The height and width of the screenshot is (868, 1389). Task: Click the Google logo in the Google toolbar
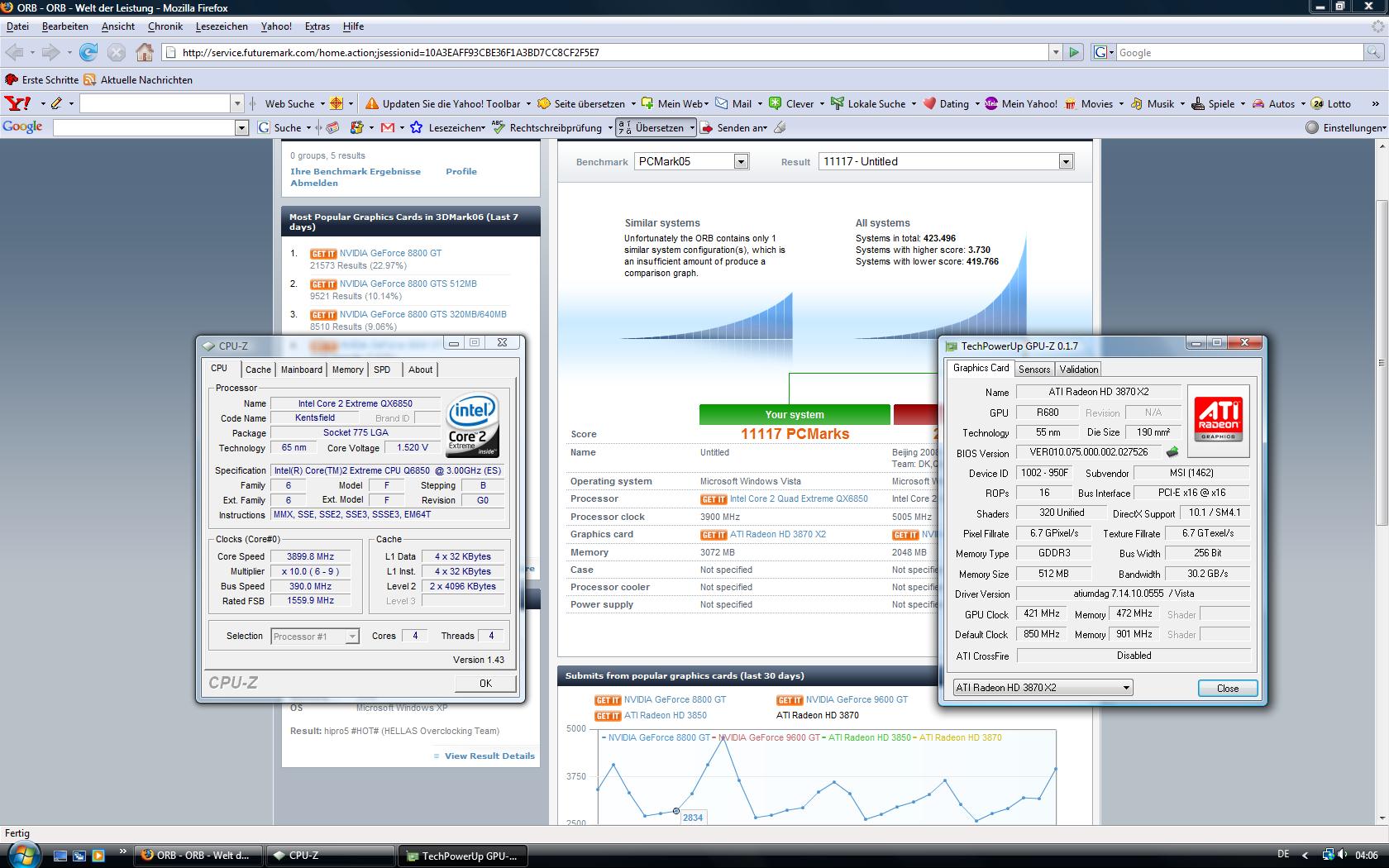(x=22, y=127)
